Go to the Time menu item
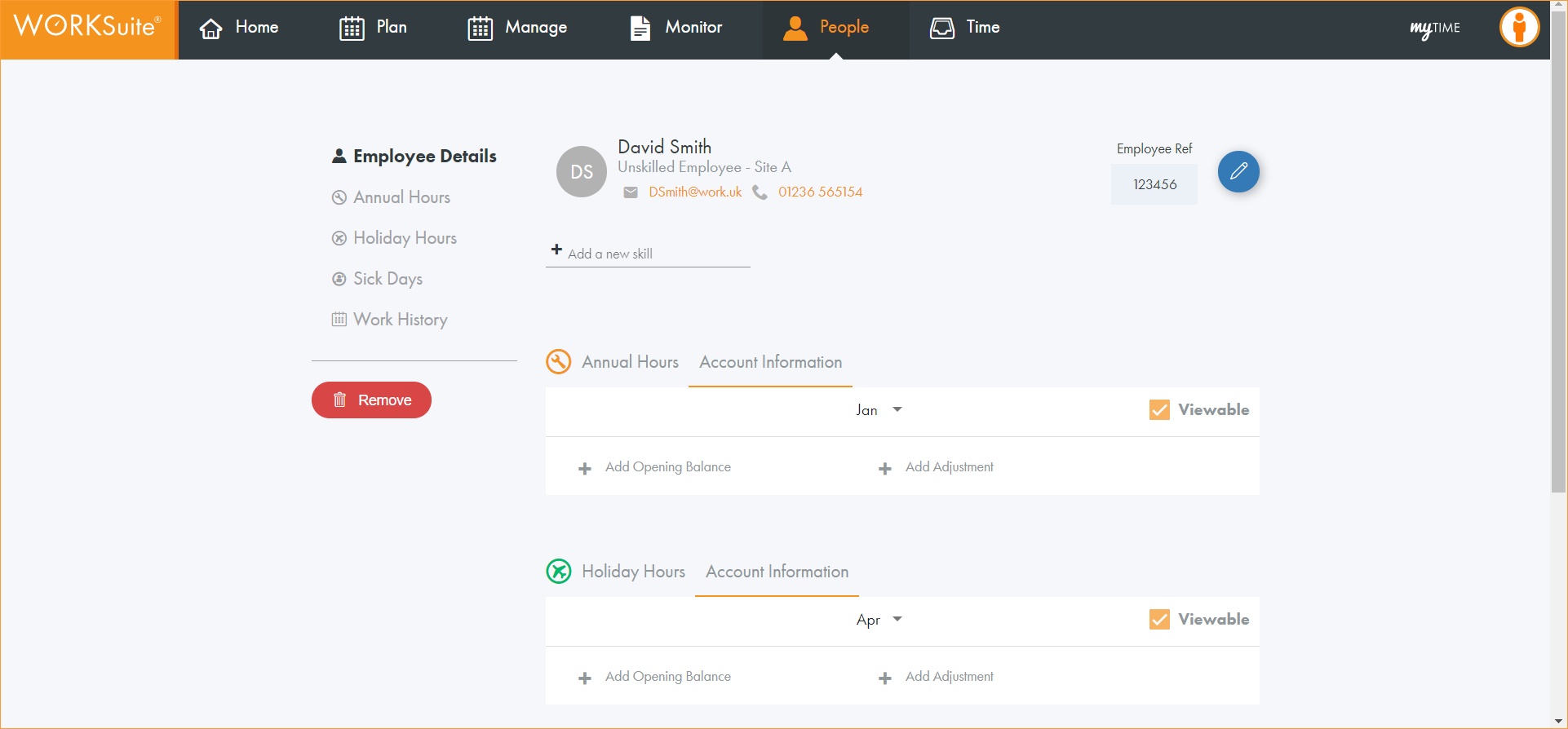Image resolution: width=1568 pixels, height=729 pixels. (x=965, y=28)
